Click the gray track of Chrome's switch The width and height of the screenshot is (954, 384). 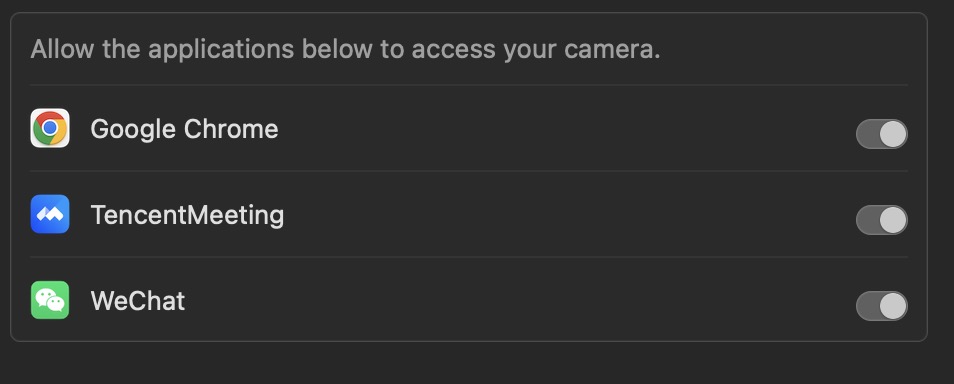tap(867, 134)
